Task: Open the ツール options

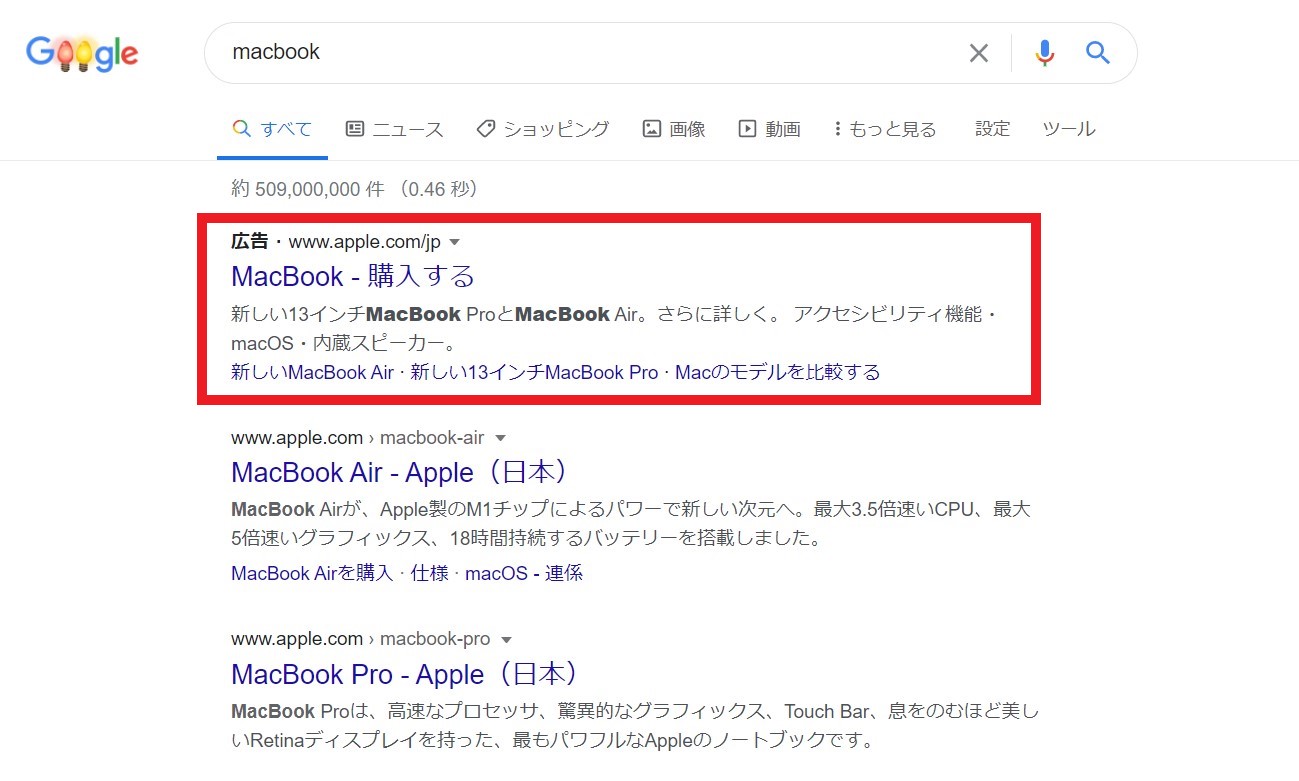Action: click(1069, 129)
